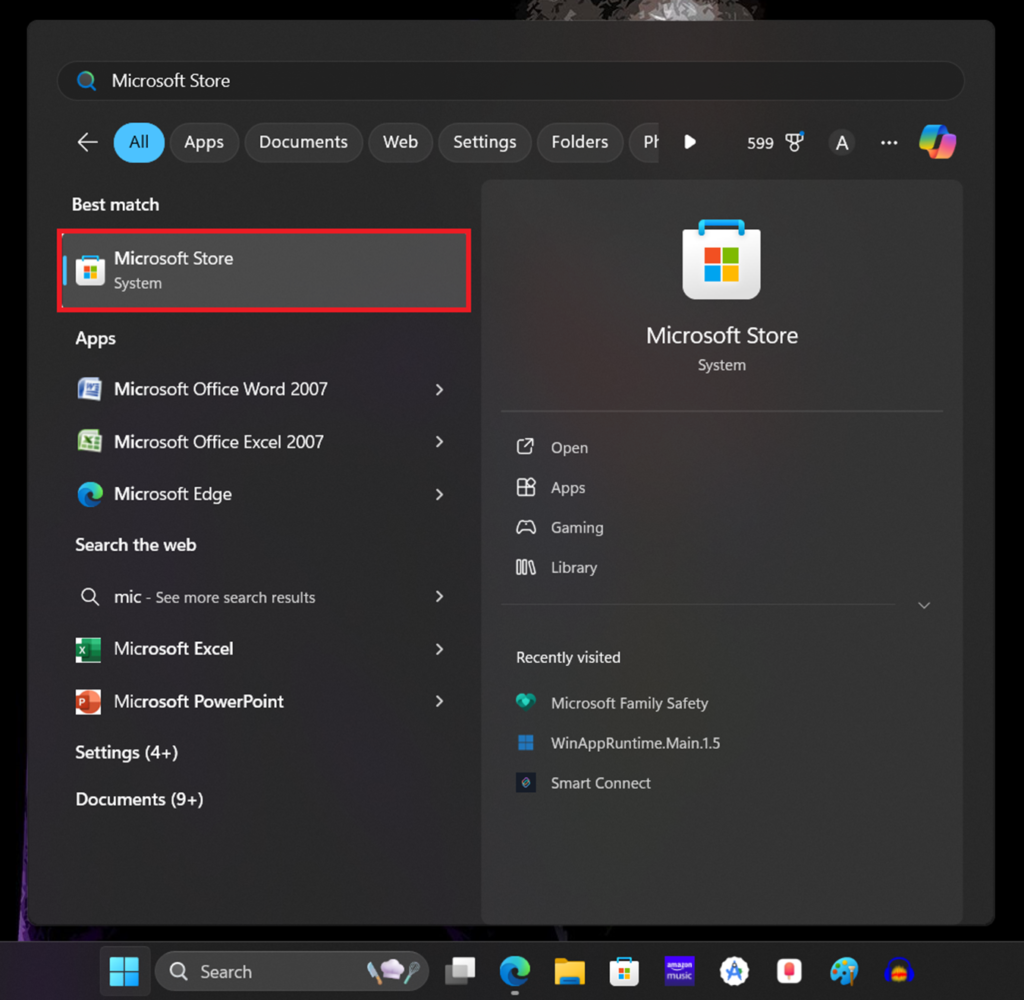The width and height of the screenshot is (1024, 1000).
Task: Open recently visited Microsoft Family Safety
Action: 630,703
